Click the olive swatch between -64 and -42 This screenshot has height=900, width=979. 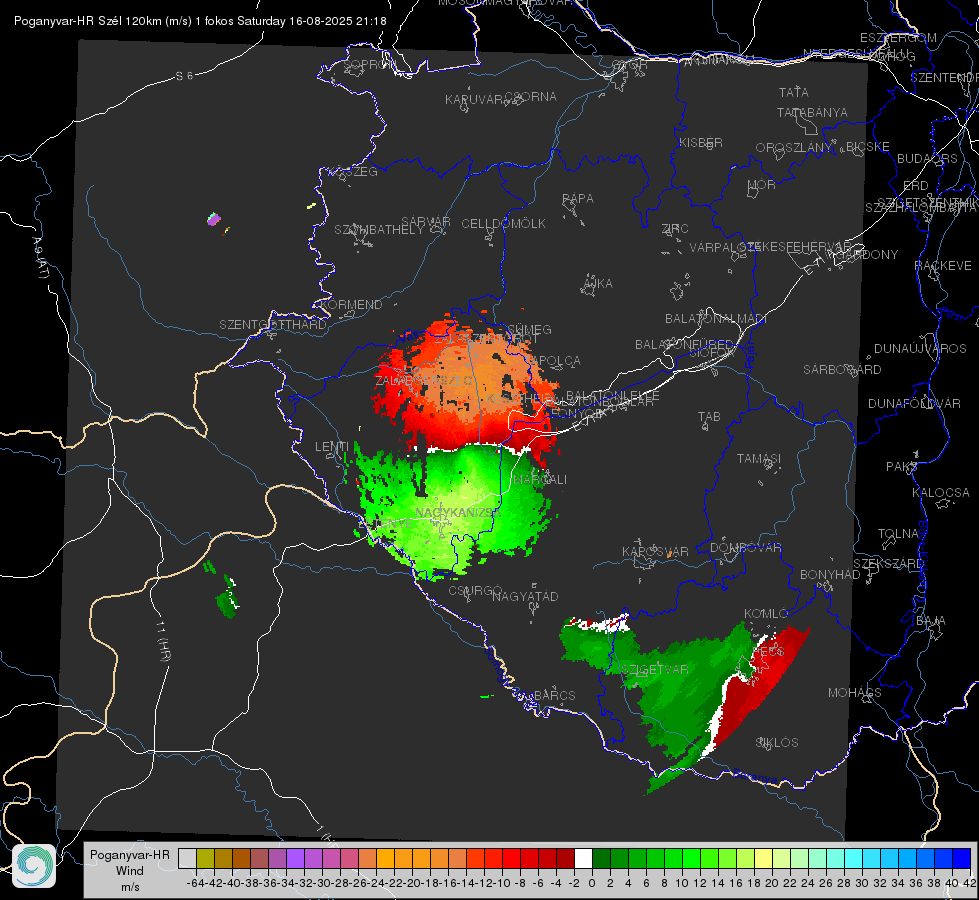(205, 858)
